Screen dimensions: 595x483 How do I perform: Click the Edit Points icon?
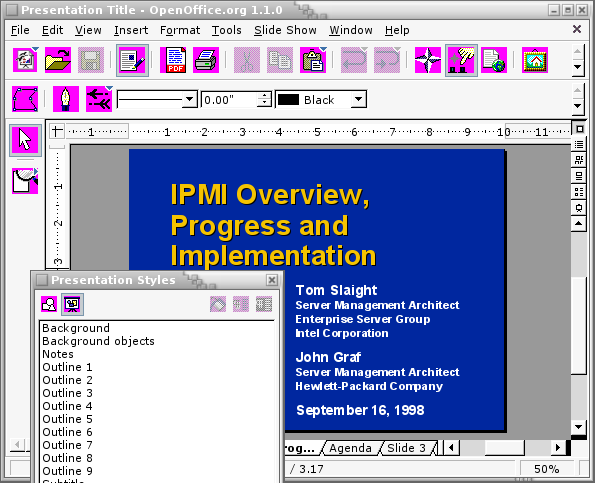pos(25,99)
